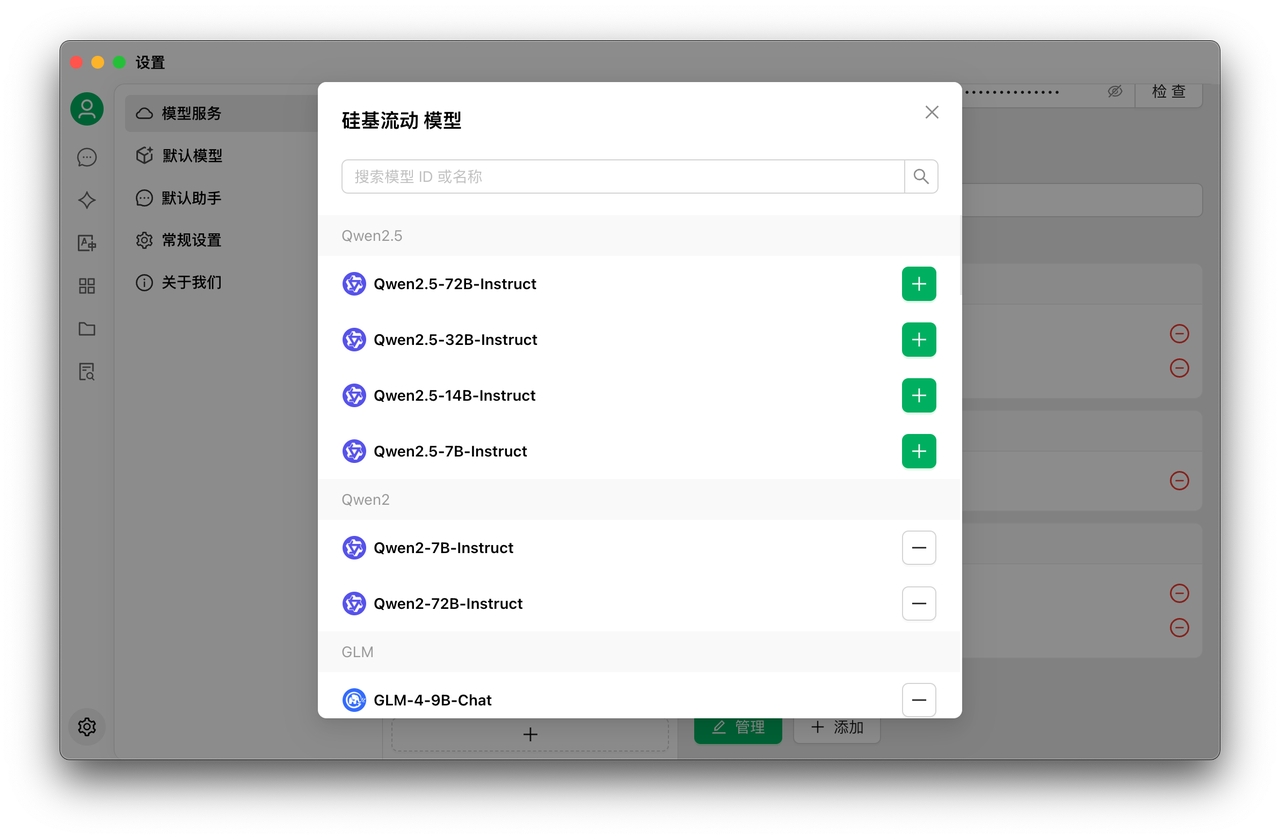Click the search magnifier button
Viewport: 1280px width, 839px height.
click(x=921, y=177)
